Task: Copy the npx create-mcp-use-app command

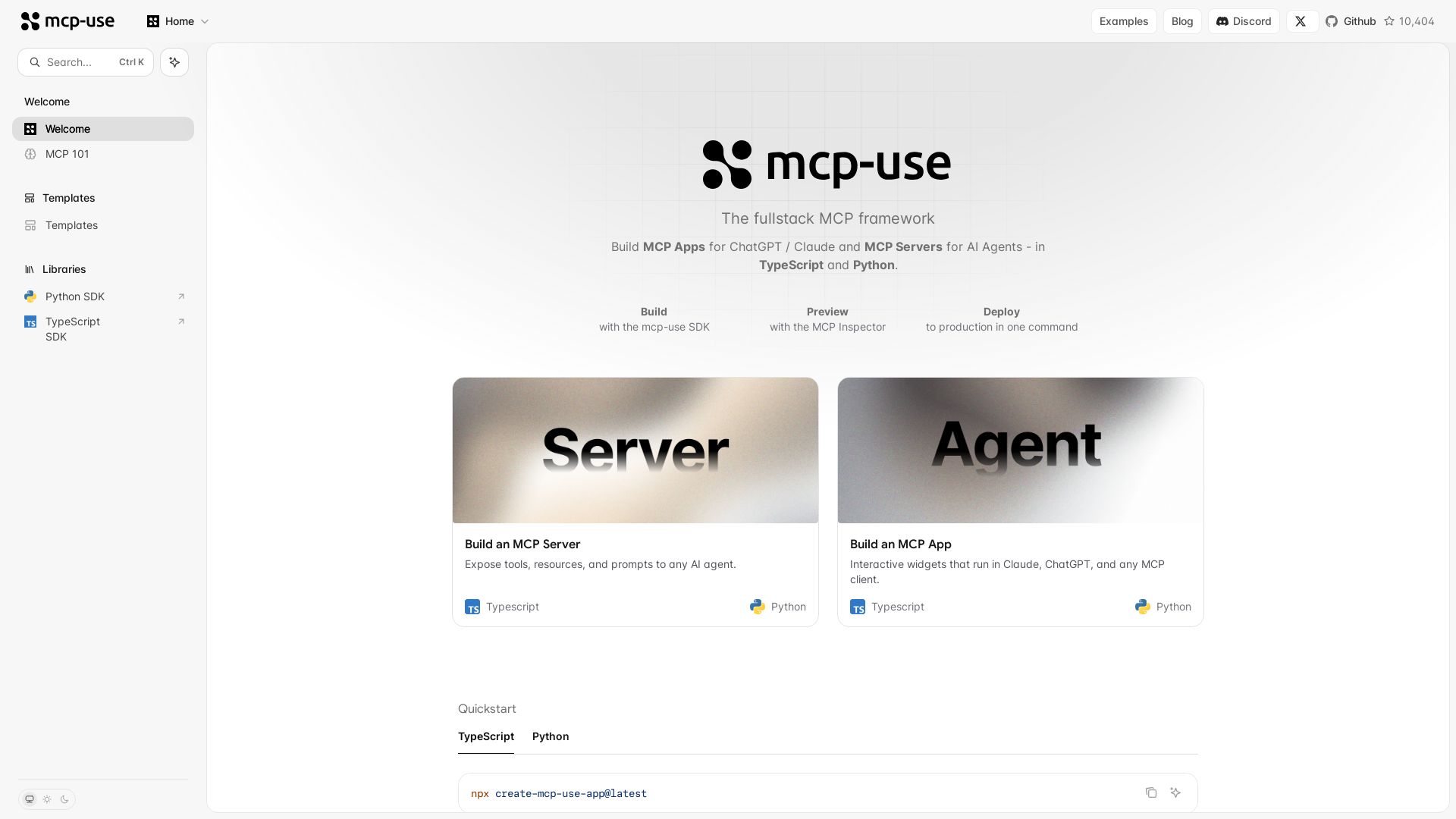Action: point(1151,792)
